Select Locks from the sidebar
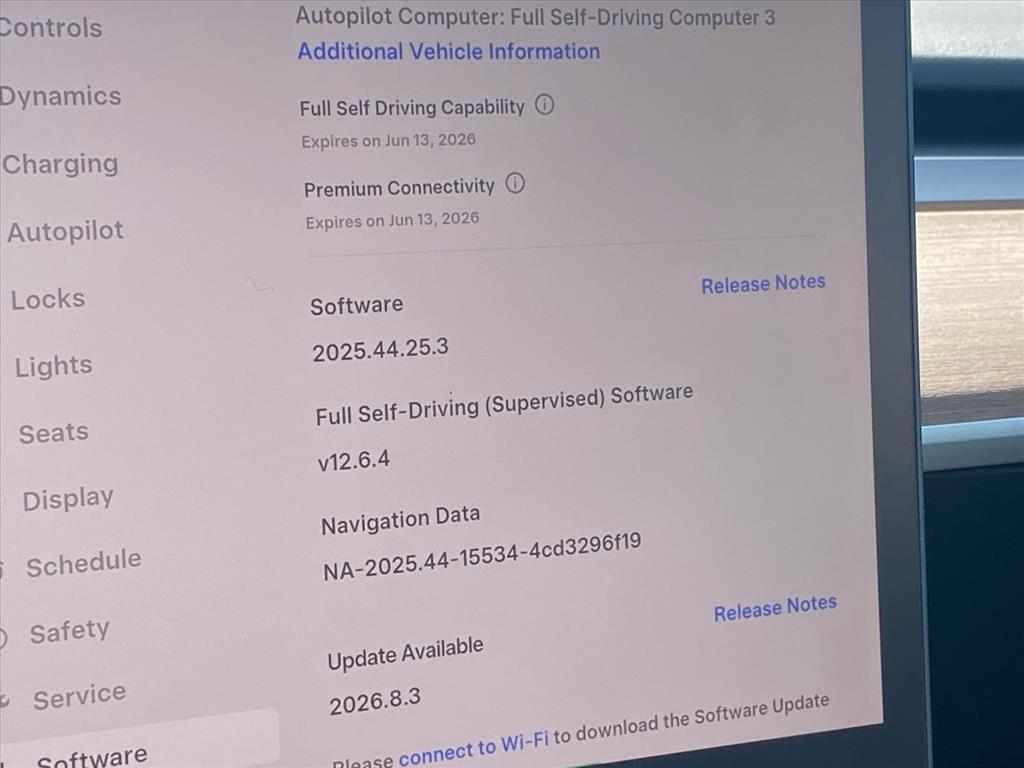The height and width of the screenshot is (768, 1024). (x=48, y=299)
